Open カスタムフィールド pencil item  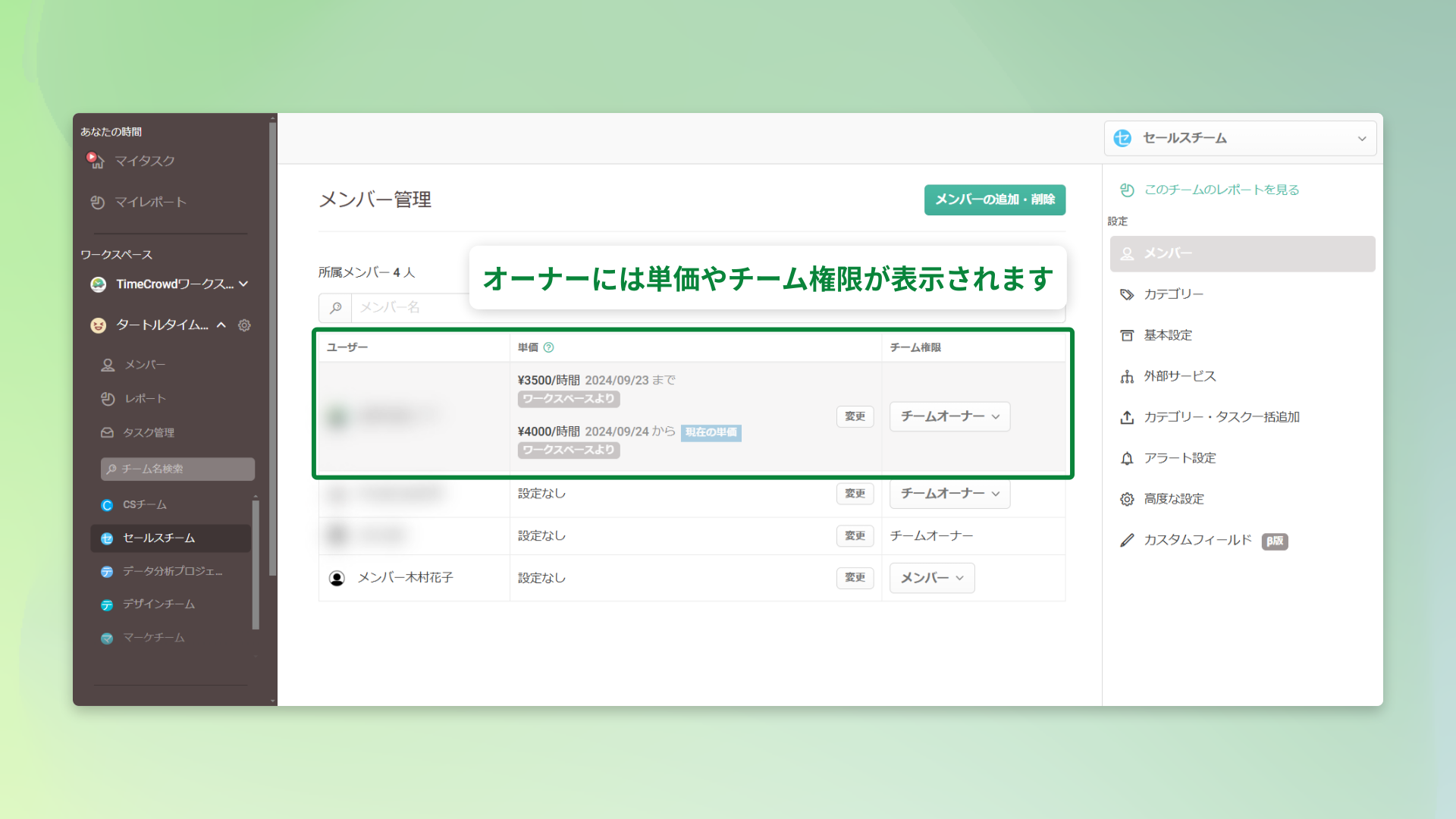point(1197,540)
